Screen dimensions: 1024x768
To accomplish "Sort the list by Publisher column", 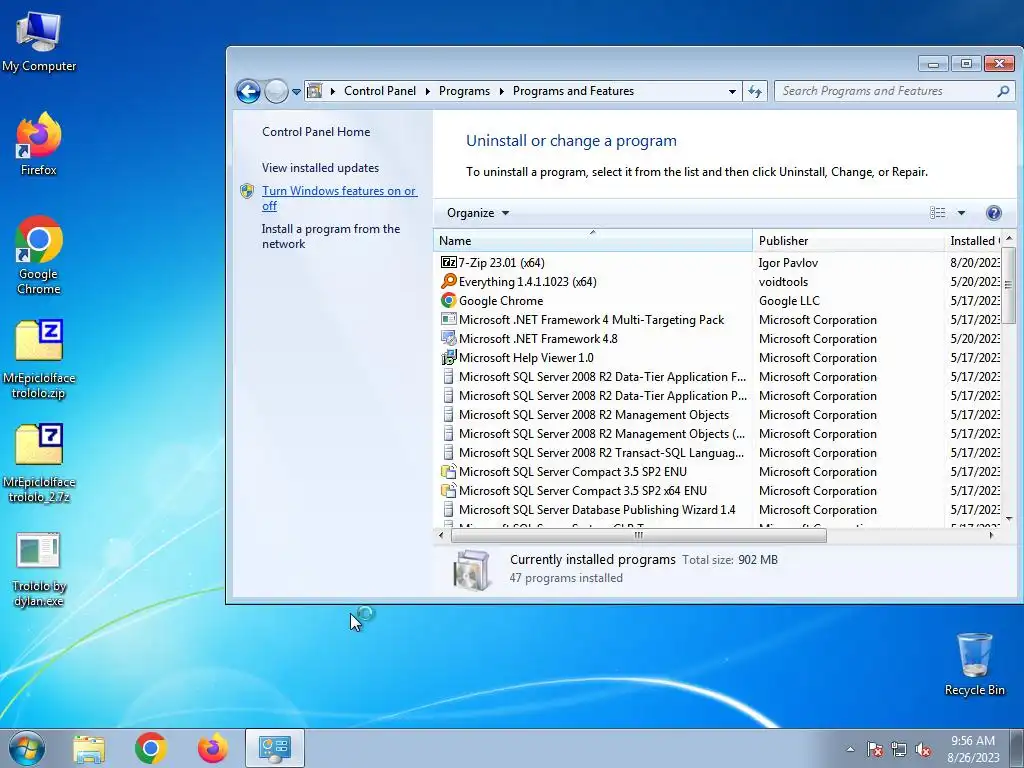I will point(848,240).
